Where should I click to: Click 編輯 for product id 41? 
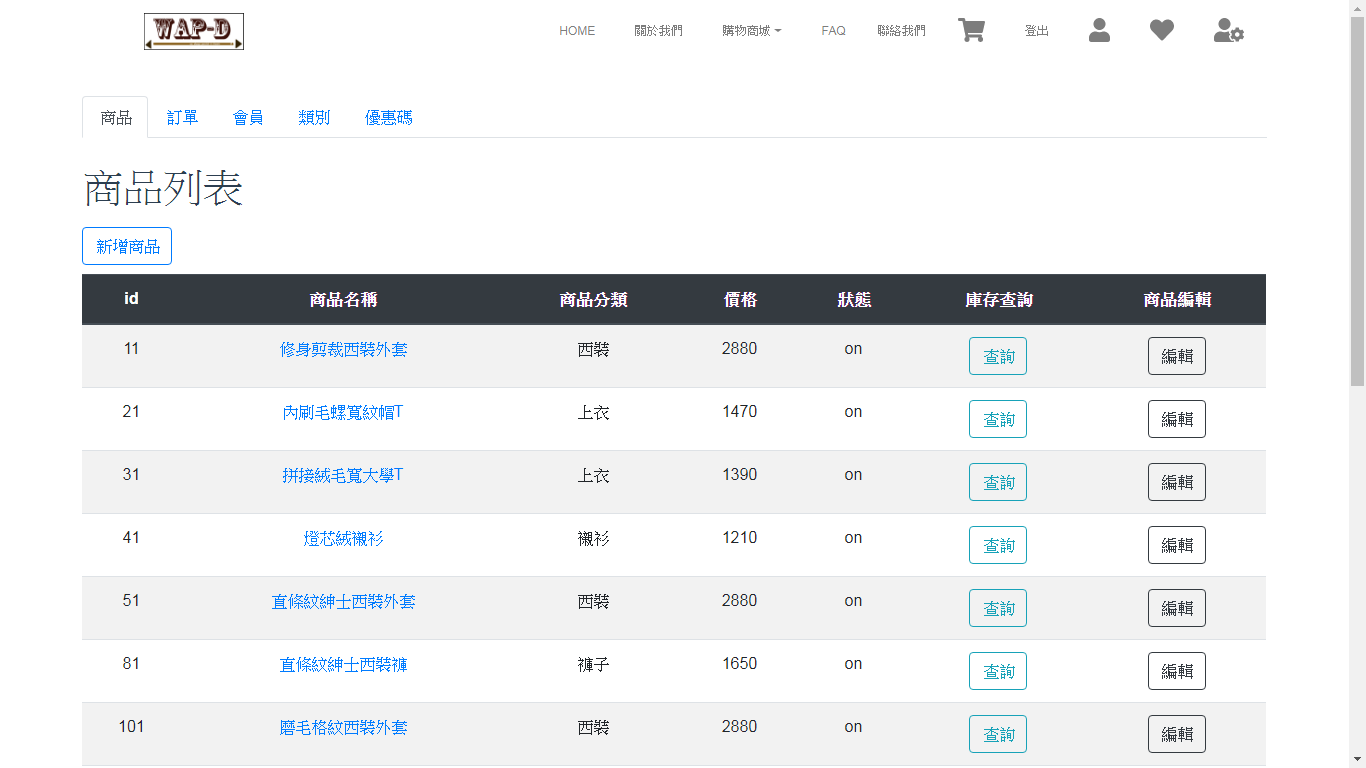(1177, 545)
